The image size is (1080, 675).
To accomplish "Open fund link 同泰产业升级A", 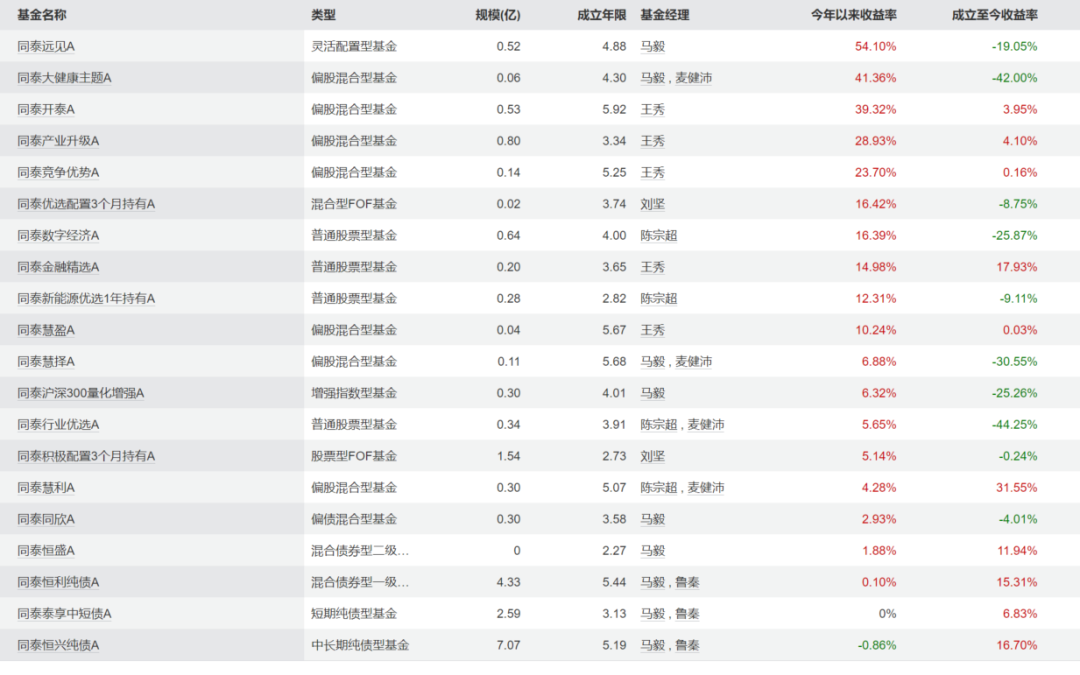I will coord(59,141).
